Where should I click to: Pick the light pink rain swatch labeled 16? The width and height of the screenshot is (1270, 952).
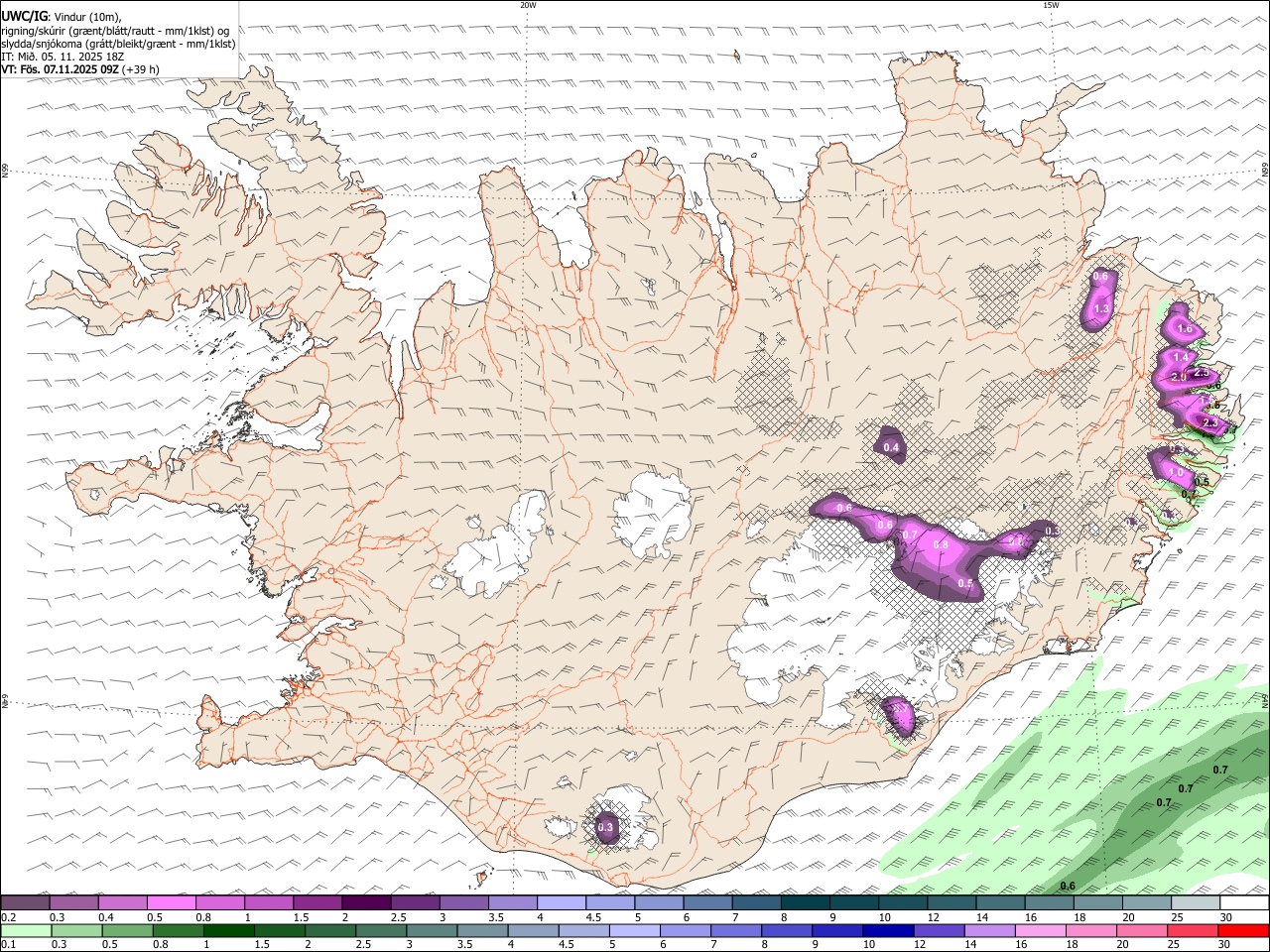click(x=1040, y=931)
